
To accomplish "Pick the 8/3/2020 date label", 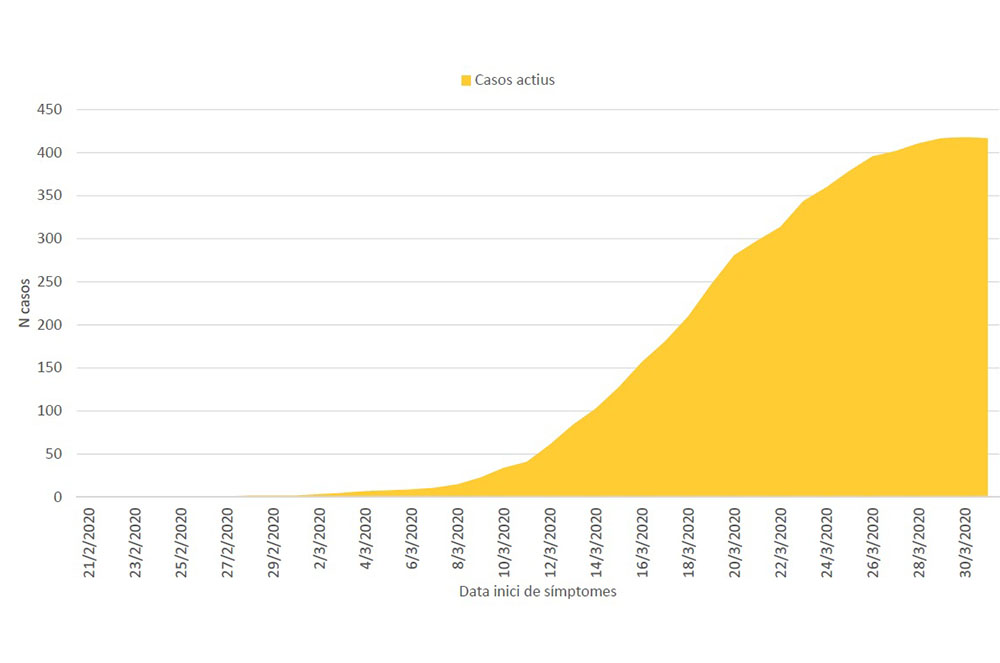I will [458, 539].
